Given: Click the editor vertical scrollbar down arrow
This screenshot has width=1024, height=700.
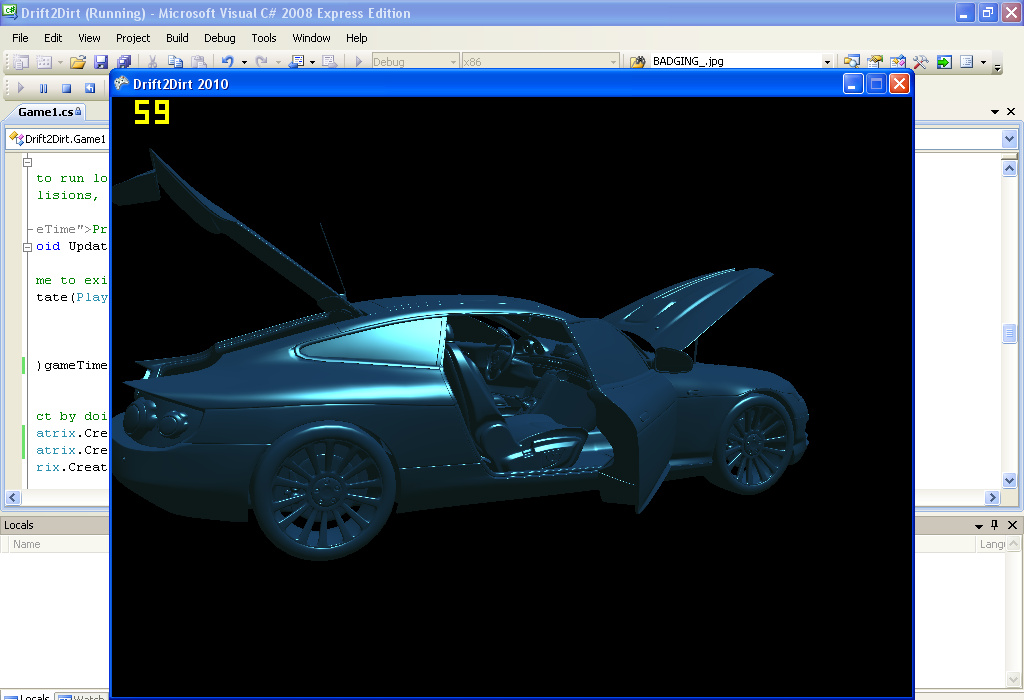Looking at the screenshot, I should click(x=1009, y=481).
